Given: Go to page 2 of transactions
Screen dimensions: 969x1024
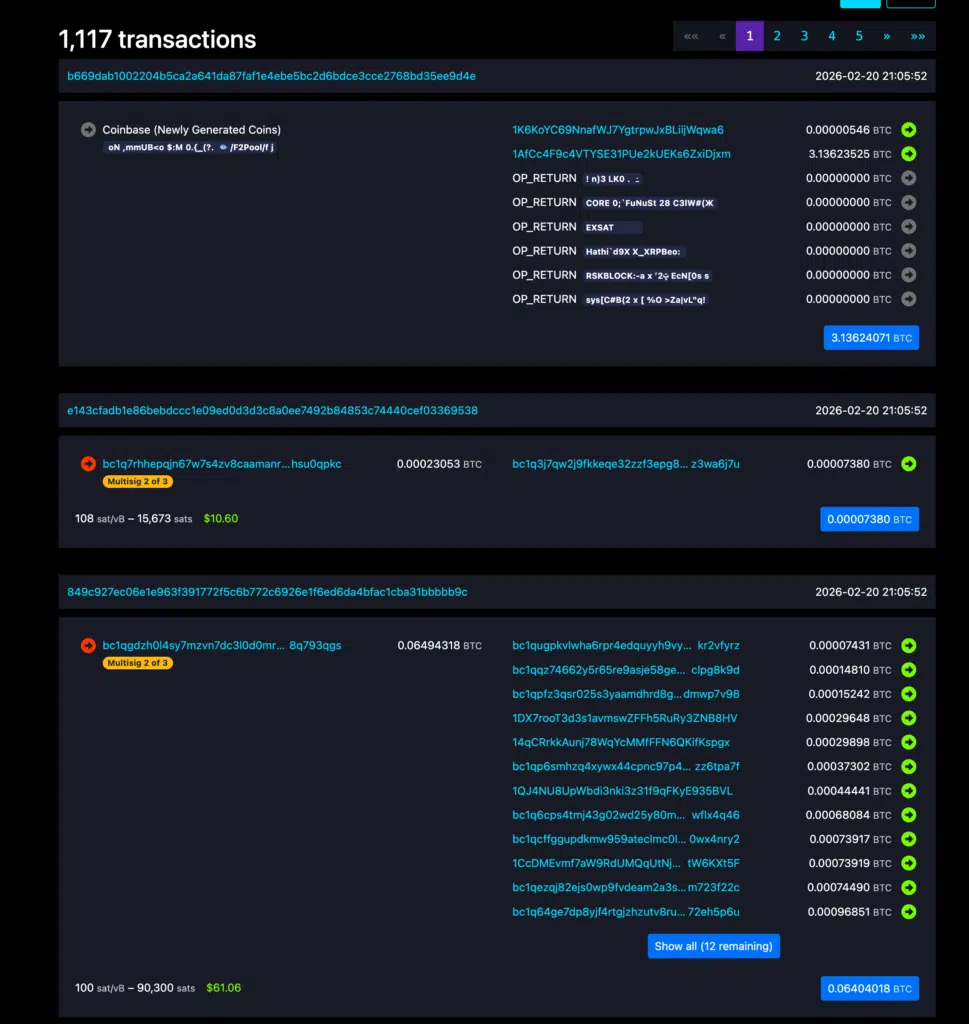Looking at the screenshot, I should pos(776,36).
